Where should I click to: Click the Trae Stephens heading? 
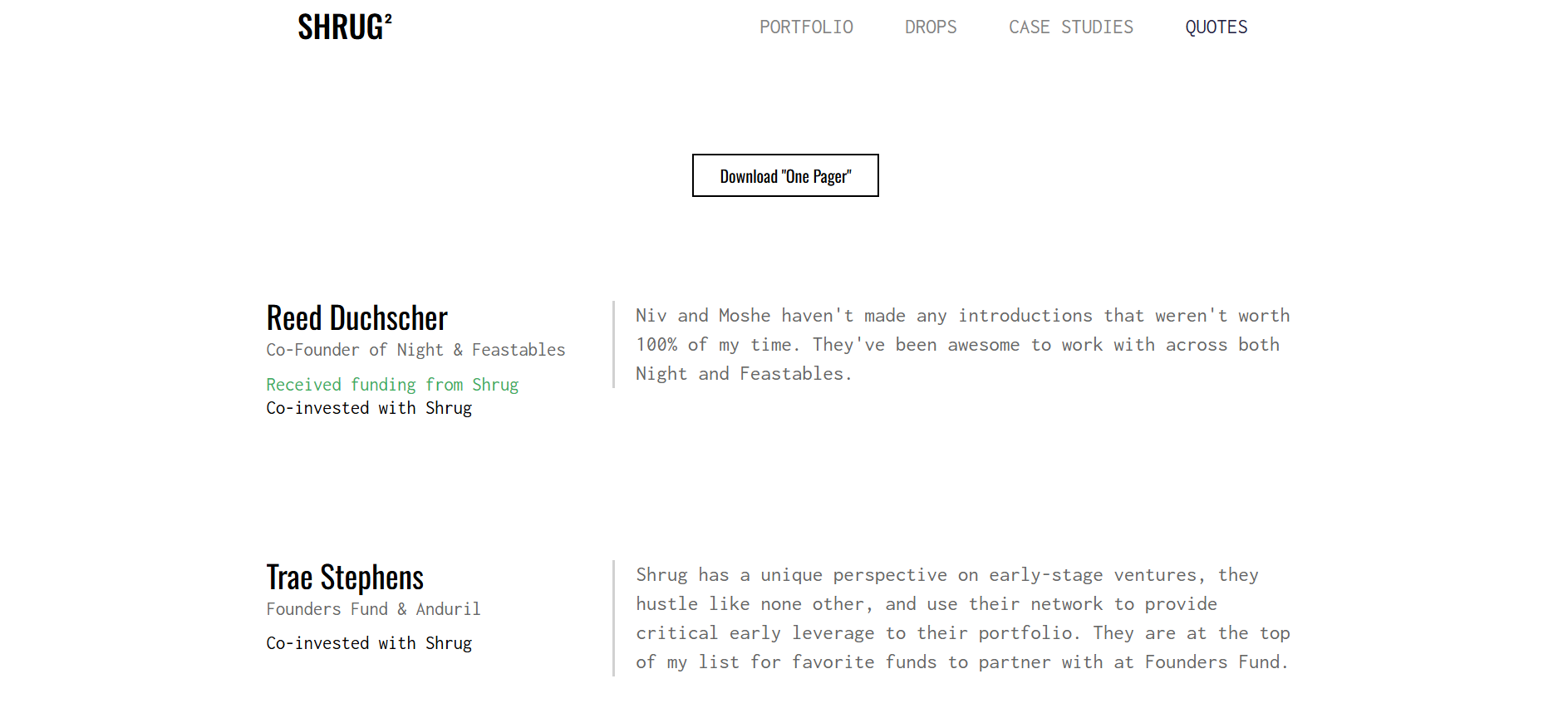[345, 578]
